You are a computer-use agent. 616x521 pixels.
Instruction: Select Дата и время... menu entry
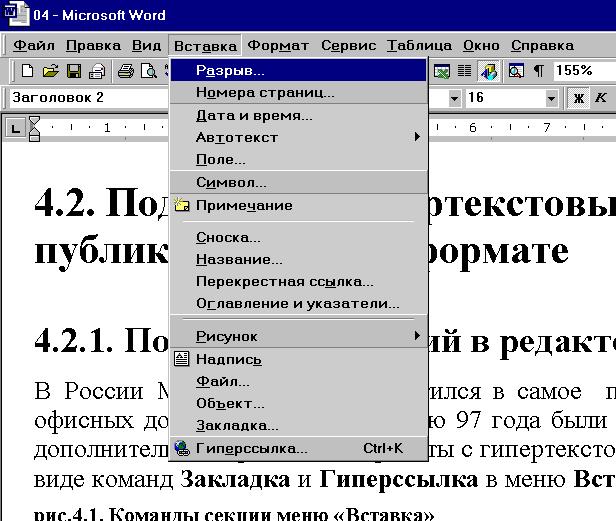coord(299,115)
